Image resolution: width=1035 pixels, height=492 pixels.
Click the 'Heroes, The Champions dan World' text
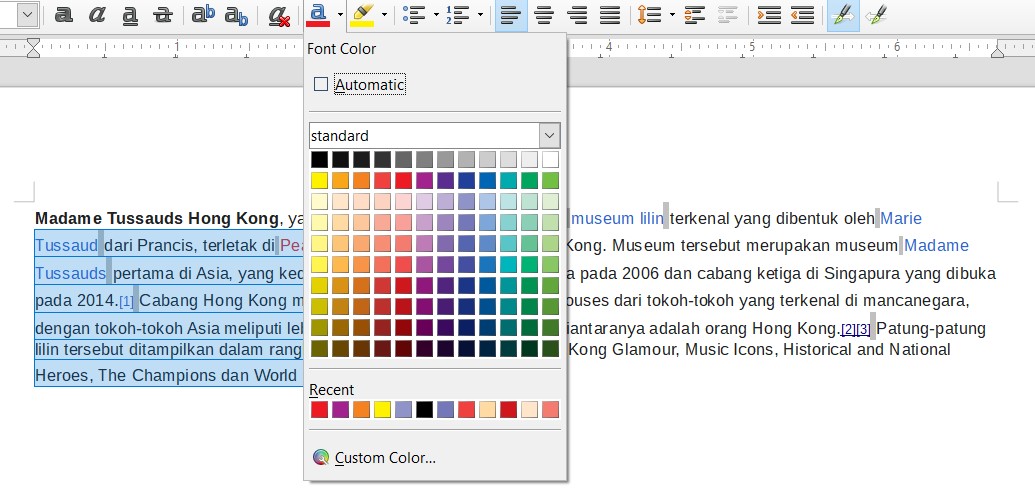[166, 376]
